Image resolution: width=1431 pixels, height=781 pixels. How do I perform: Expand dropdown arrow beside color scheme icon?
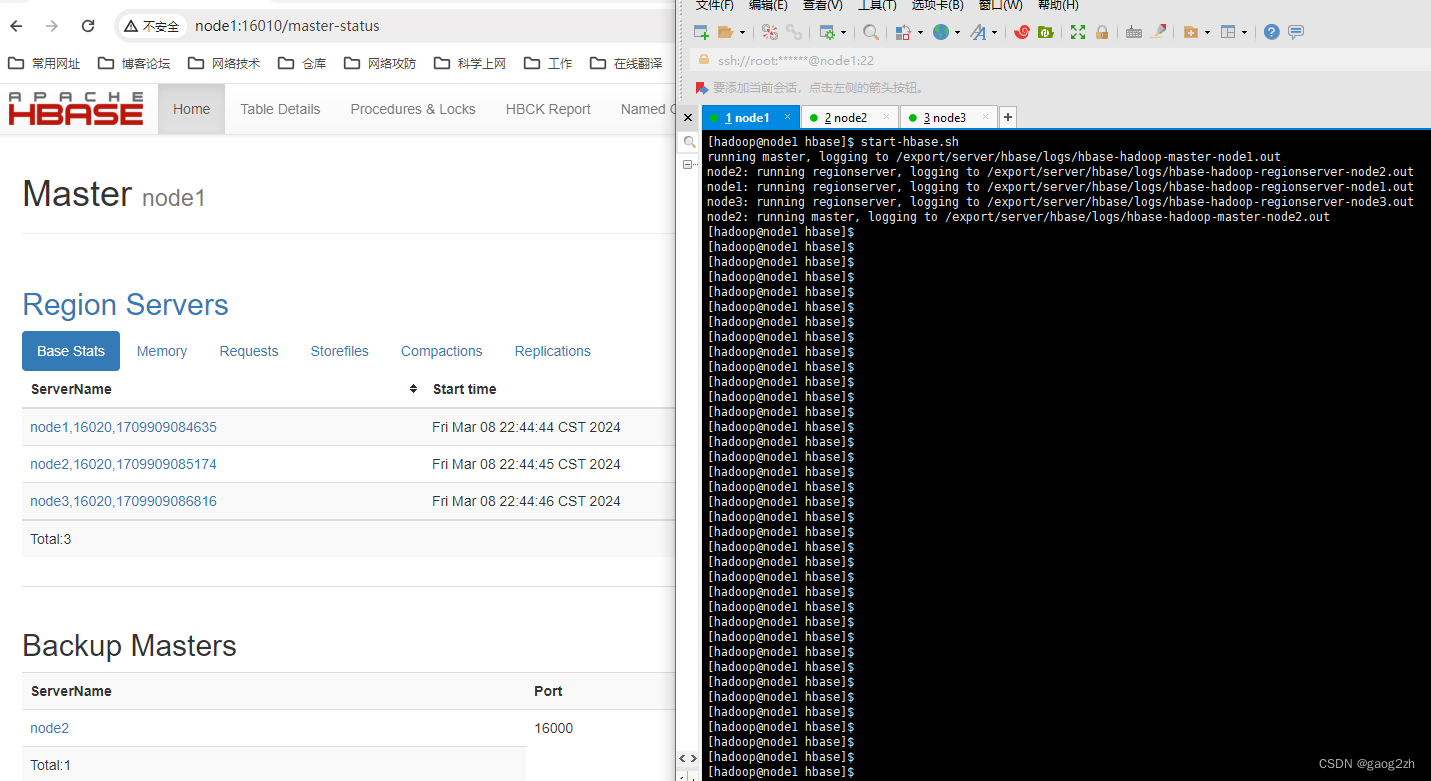918,33
